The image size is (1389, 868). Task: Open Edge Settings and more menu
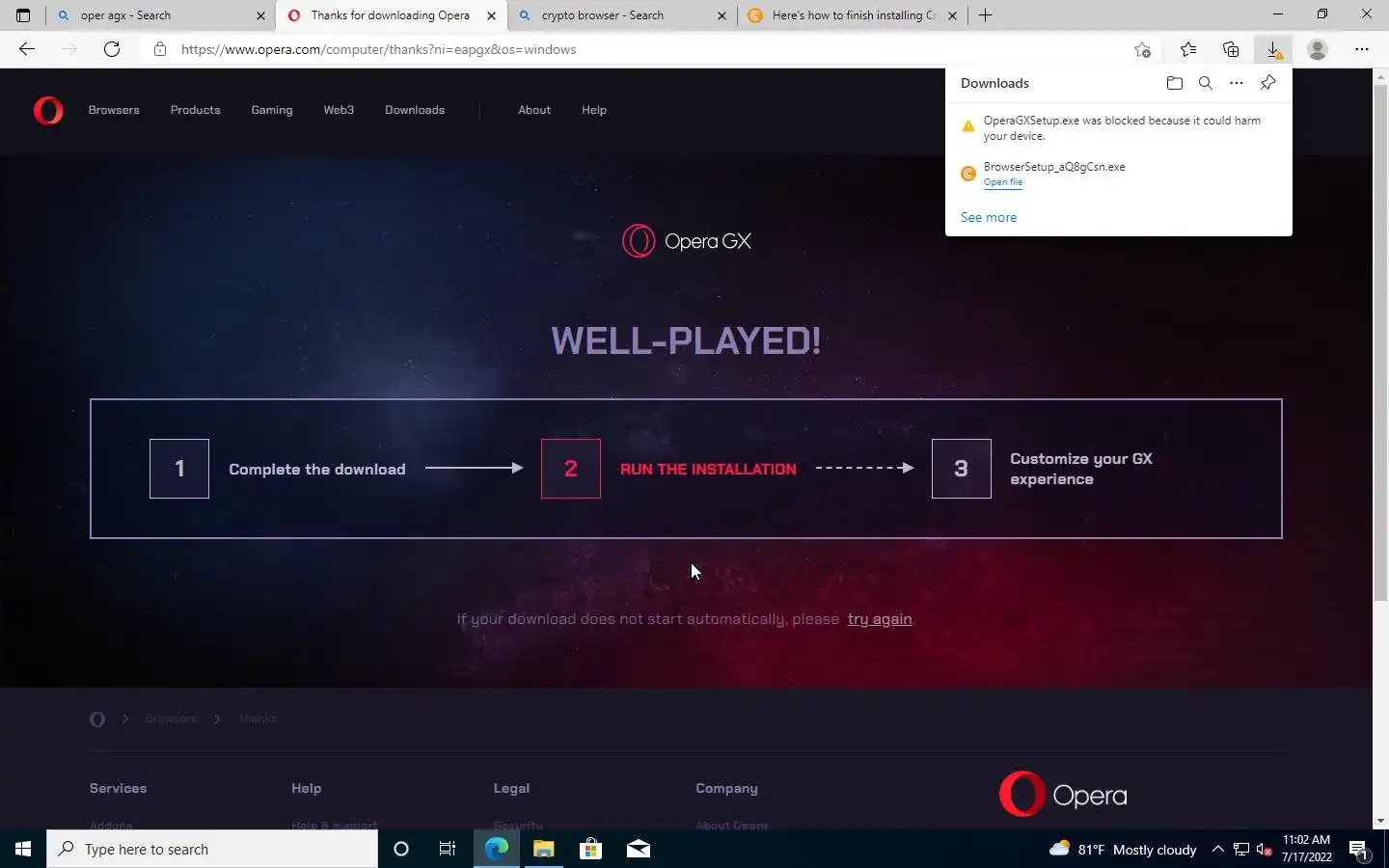[x=1362, y=49]
